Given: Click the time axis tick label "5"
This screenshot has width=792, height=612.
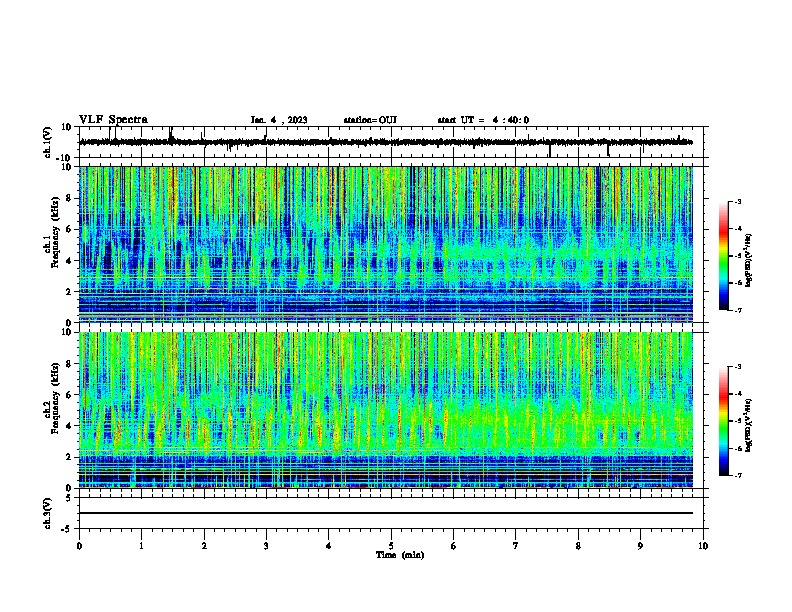Looking at the screenshot, I should pyautogui.click(x=391, y=546).
